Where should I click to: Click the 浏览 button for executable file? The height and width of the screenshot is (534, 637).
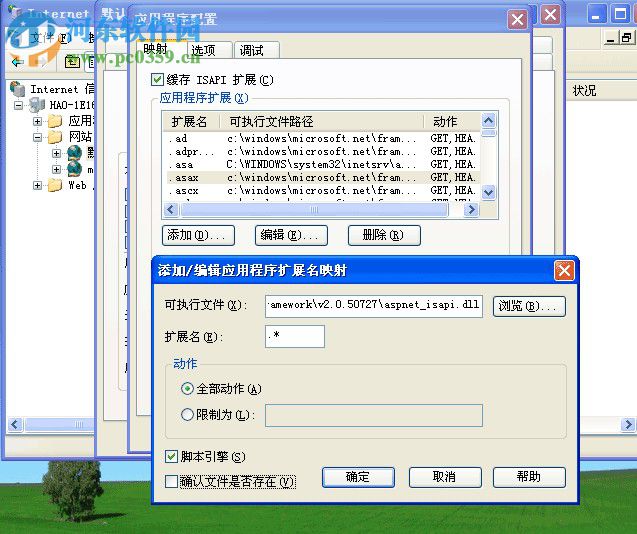(529, 306)
